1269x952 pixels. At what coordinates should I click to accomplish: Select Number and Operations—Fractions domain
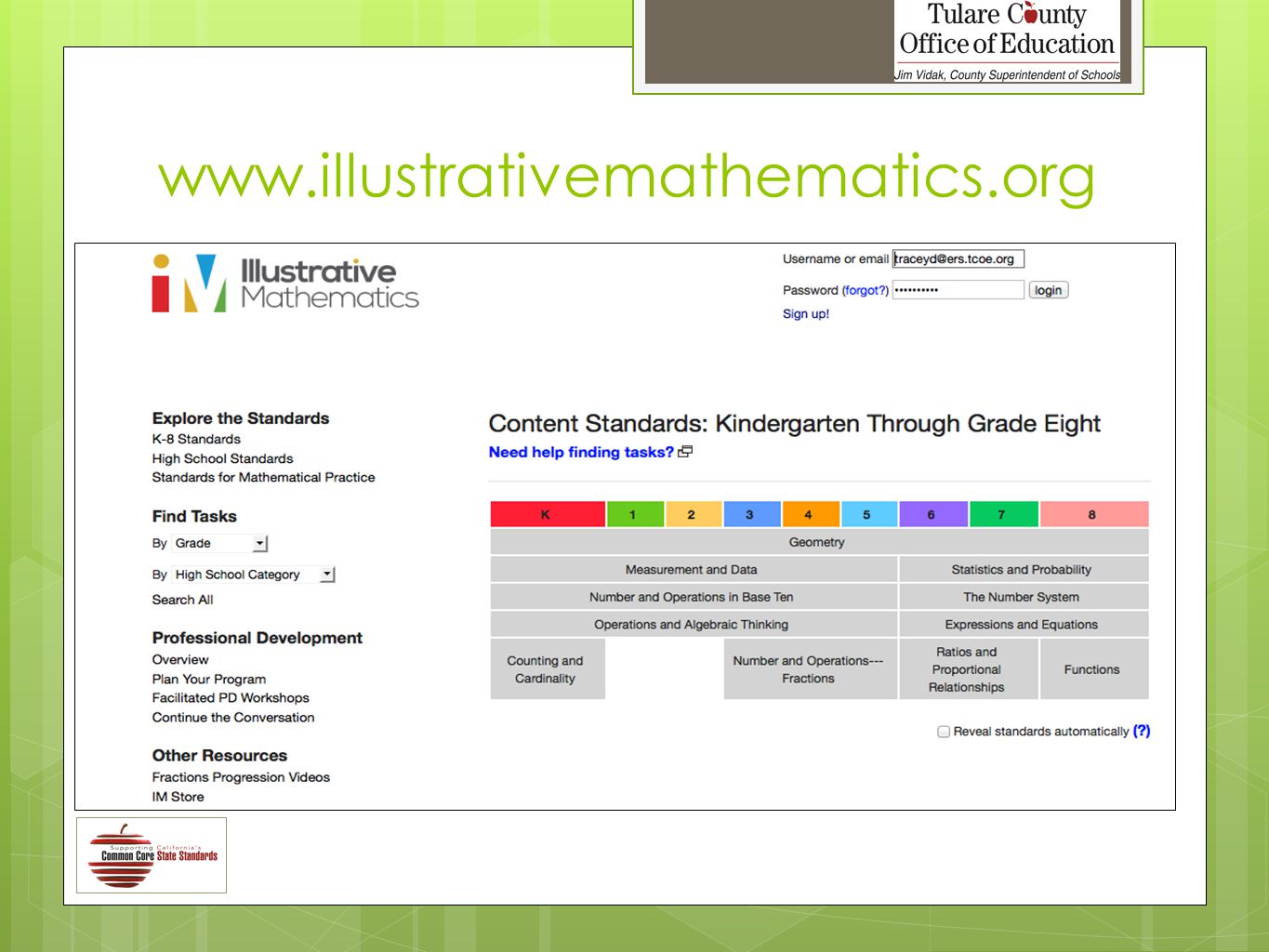coord(811,669)
